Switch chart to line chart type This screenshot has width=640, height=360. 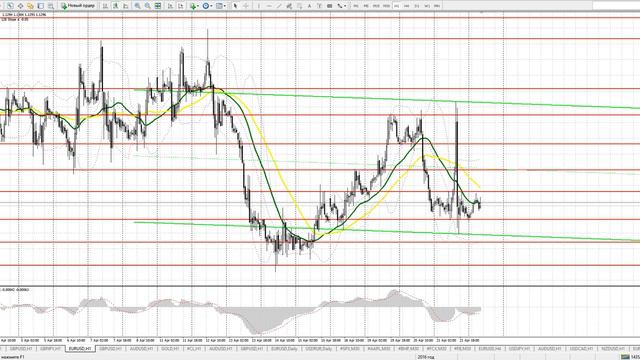coord(125,6)
